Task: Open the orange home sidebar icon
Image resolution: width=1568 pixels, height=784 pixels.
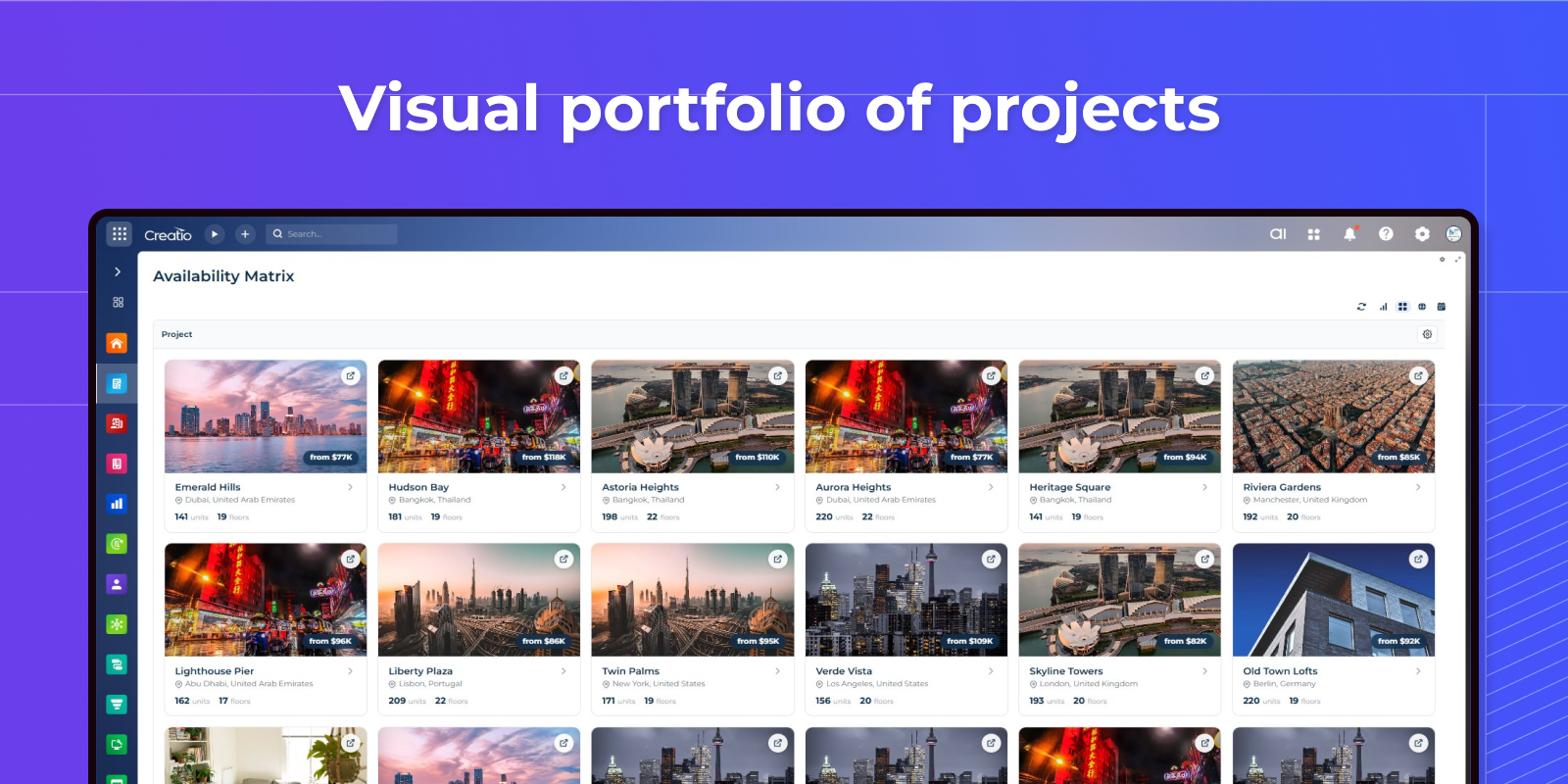Action: click(117, 343)
